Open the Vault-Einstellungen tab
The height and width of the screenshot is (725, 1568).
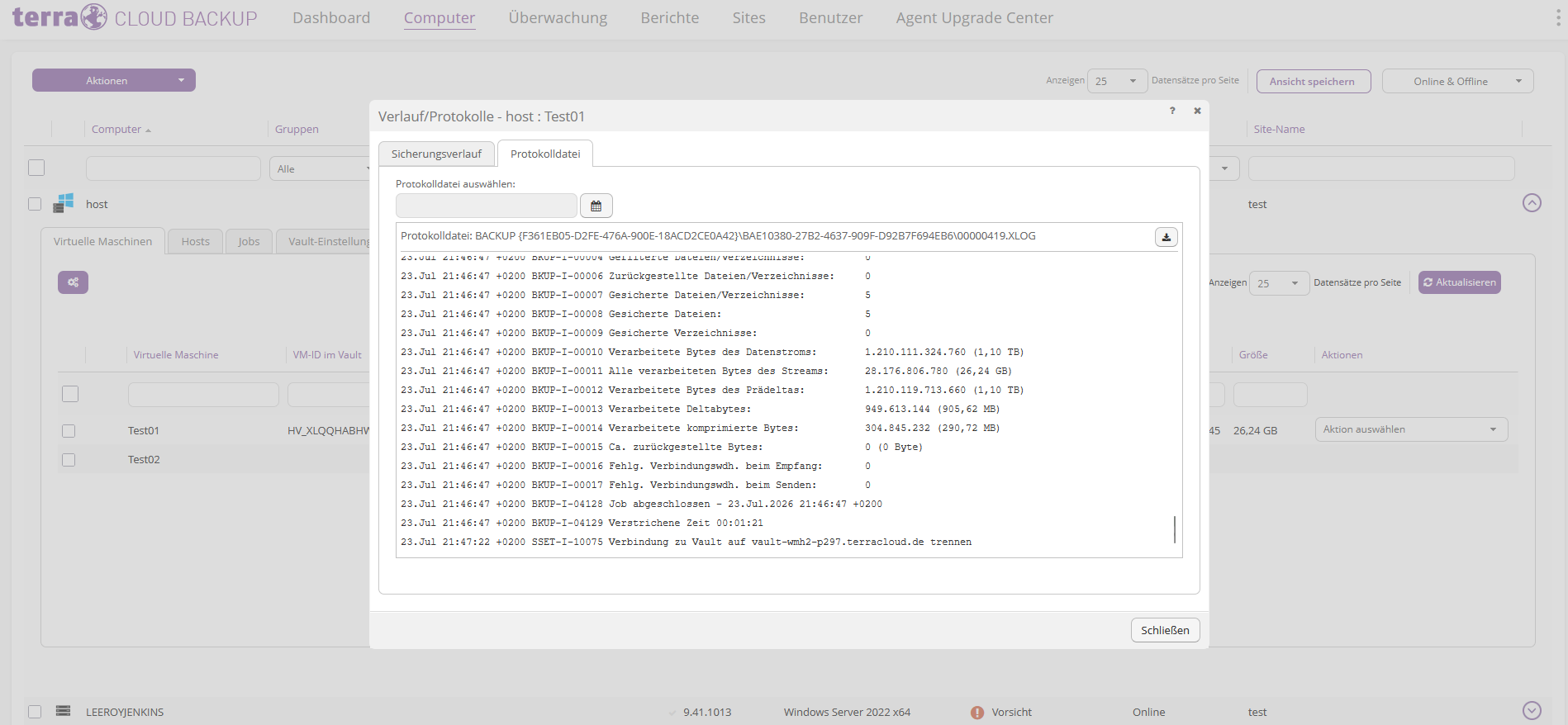click(x=325, y=241)
